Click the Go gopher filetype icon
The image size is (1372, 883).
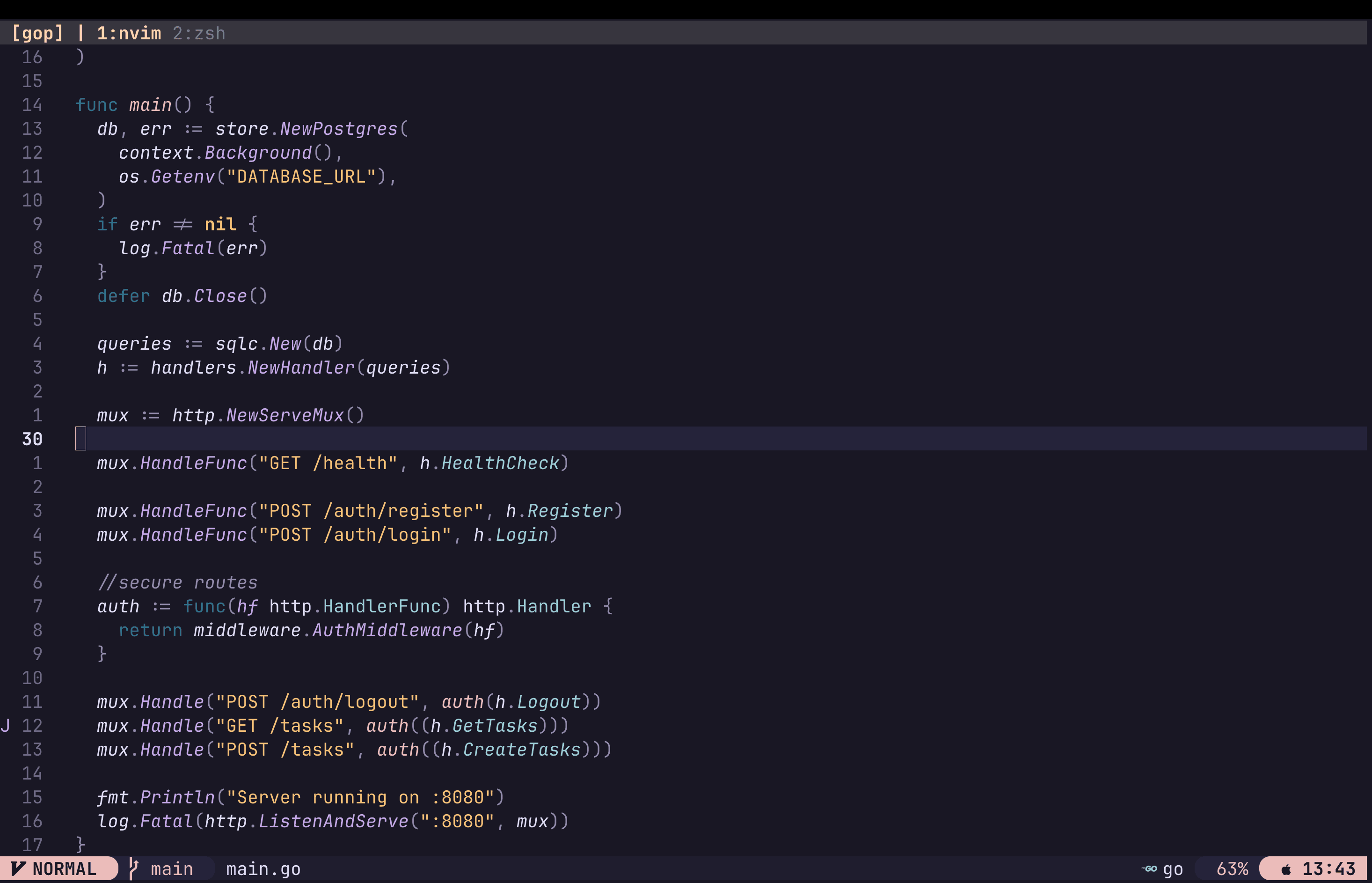(x=1150, y=868)
